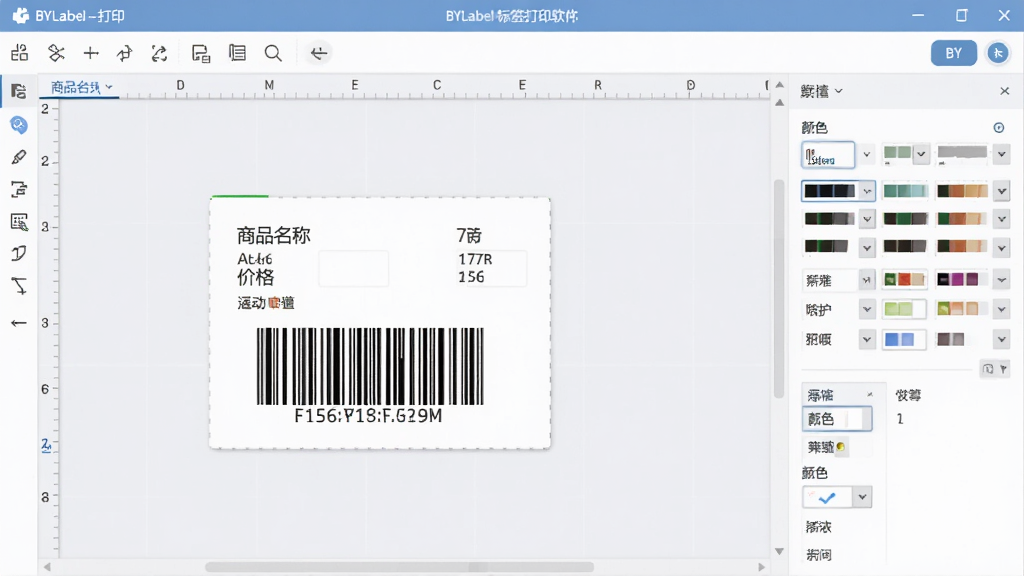Viewport: 1024px width, 576px height.
Task: Click the round avatar icon beside BY
Action: [997, 53]
